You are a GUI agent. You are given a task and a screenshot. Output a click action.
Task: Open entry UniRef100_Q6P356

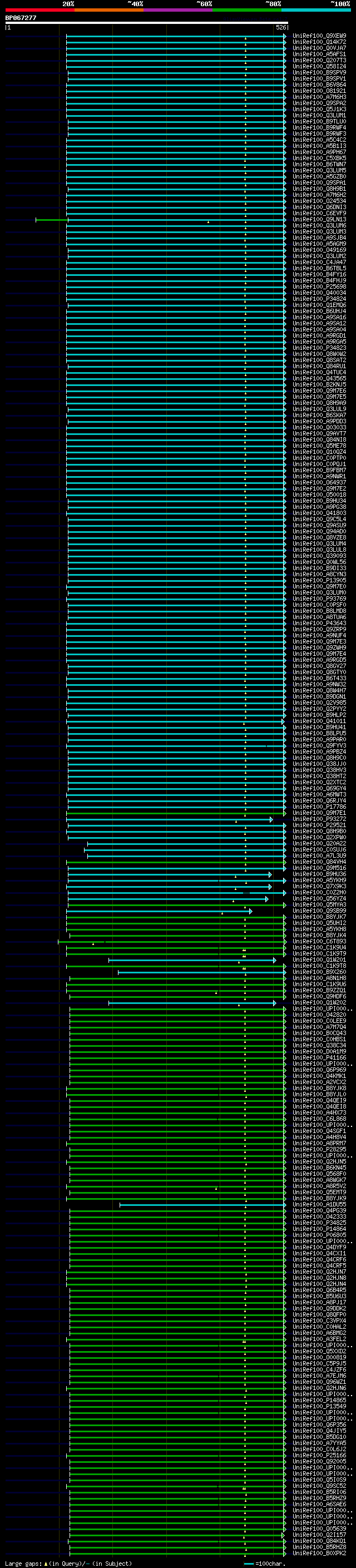coord(319,1425)
